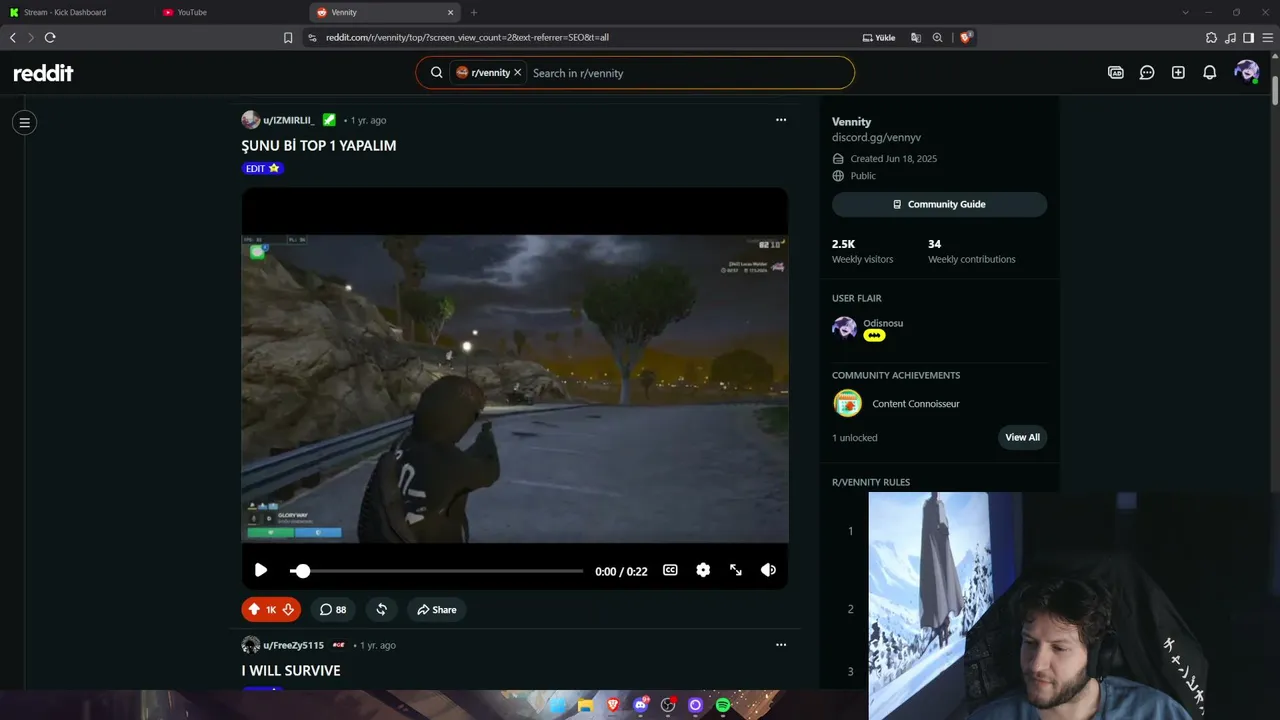Open Discord from the taskbar
Viewport: 1280px width, 720px height.
pyautogui.click(x=641, y=705)
